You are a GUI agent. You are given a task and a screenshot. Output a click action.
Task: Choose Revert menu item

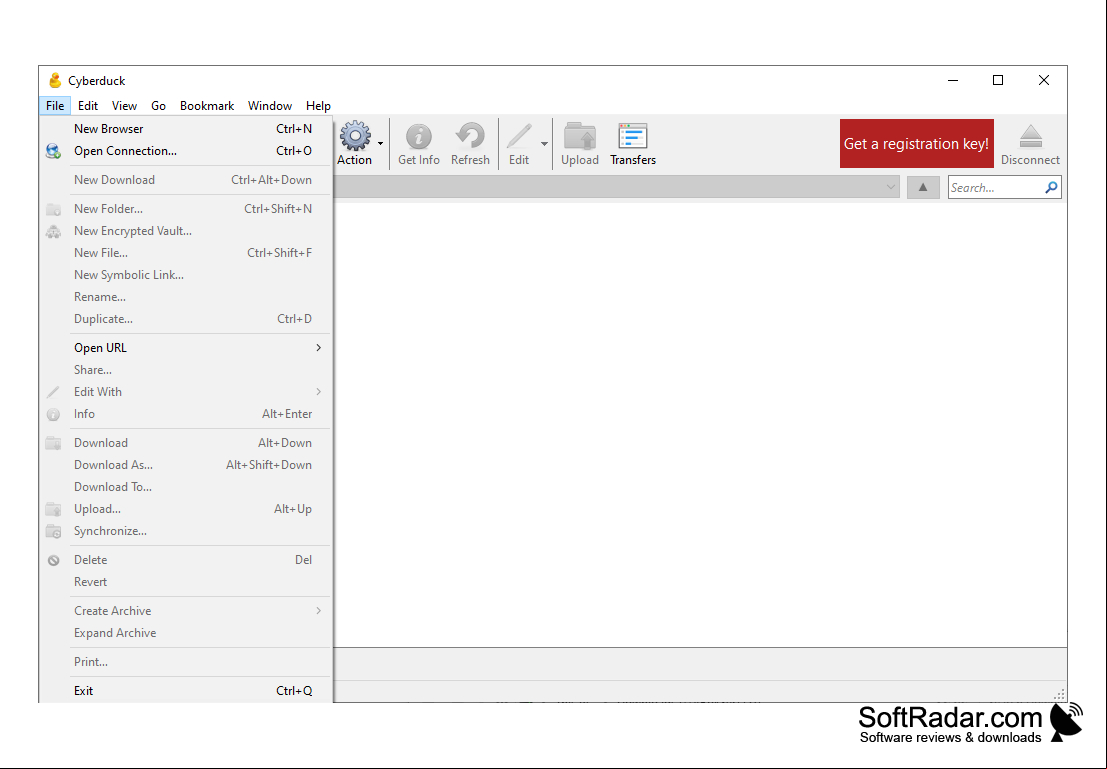(186, 581)
